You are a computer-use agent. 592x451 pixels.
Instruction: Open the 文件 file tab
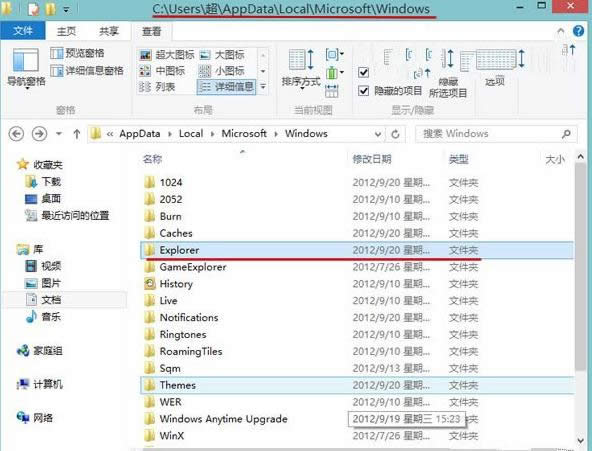(x=23, y=31)
